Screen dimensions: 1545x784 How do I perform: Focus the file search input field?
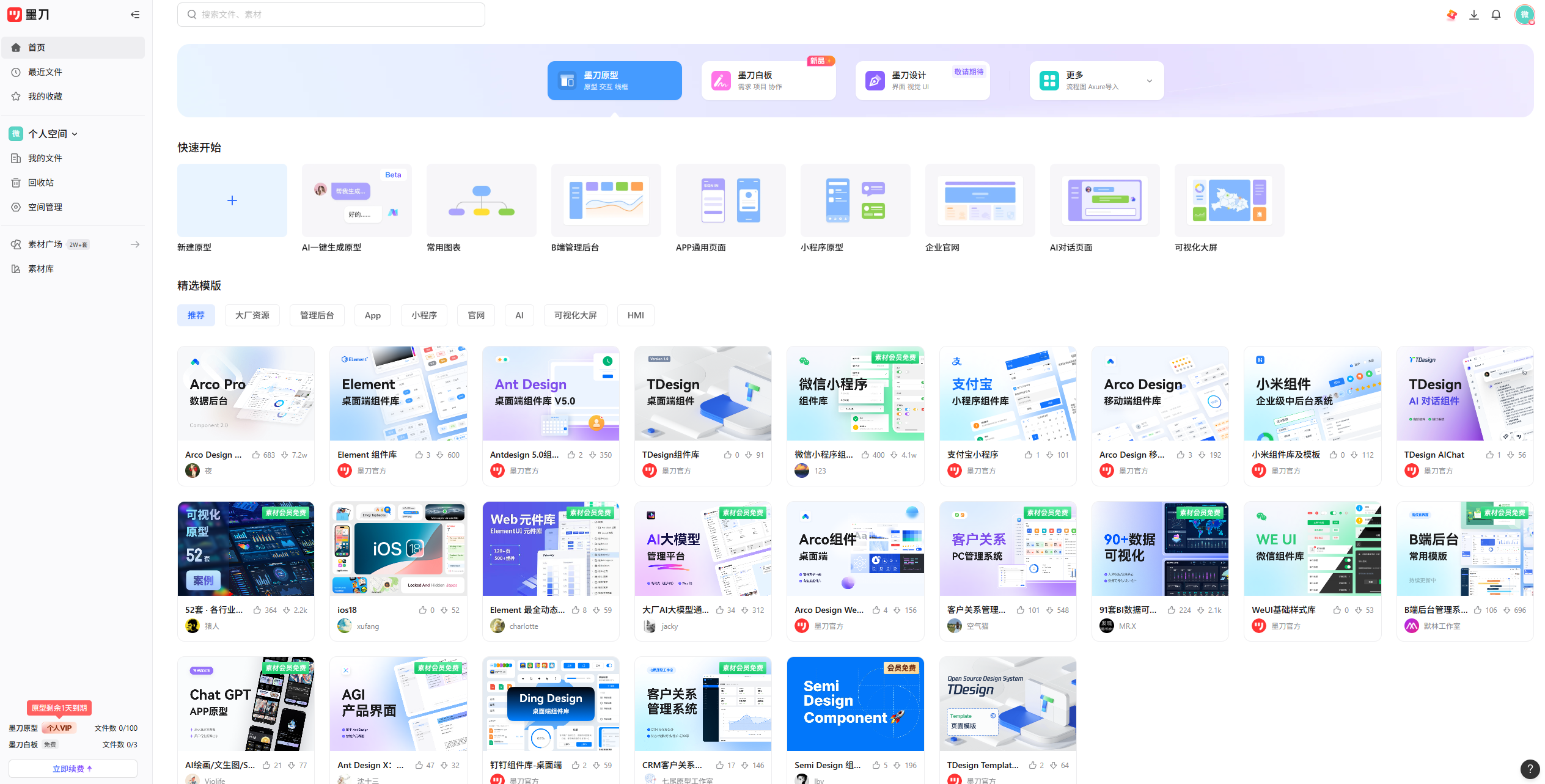(331, 15)
